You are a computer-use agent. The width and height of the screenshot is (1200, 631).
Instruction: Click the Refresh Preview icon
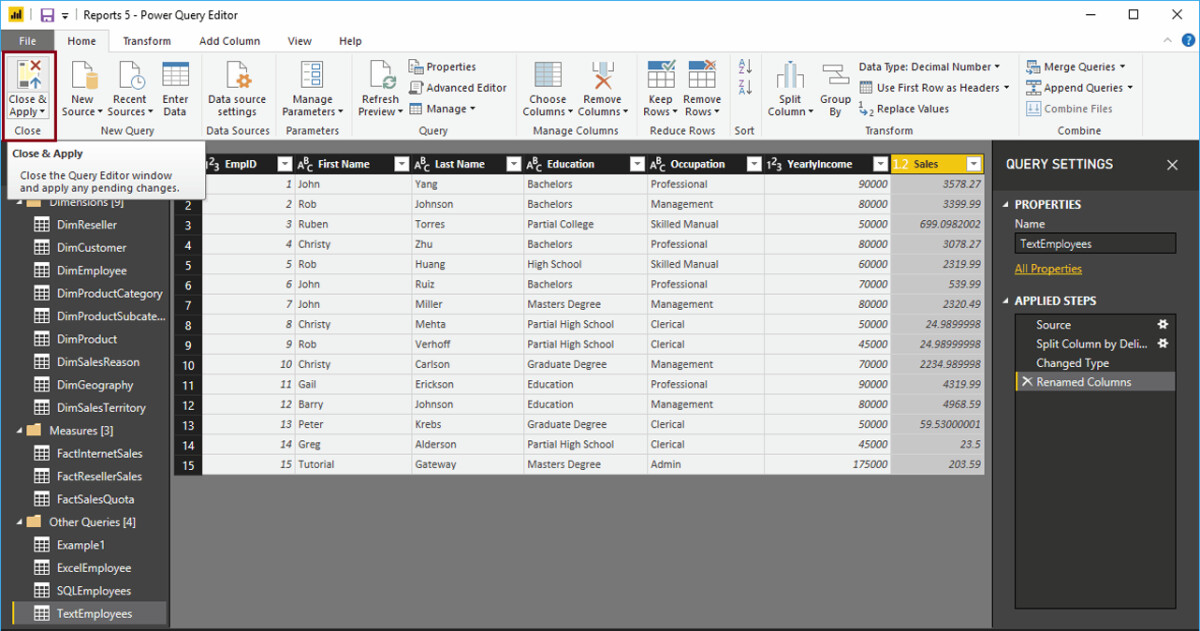(x=381, y=75)
